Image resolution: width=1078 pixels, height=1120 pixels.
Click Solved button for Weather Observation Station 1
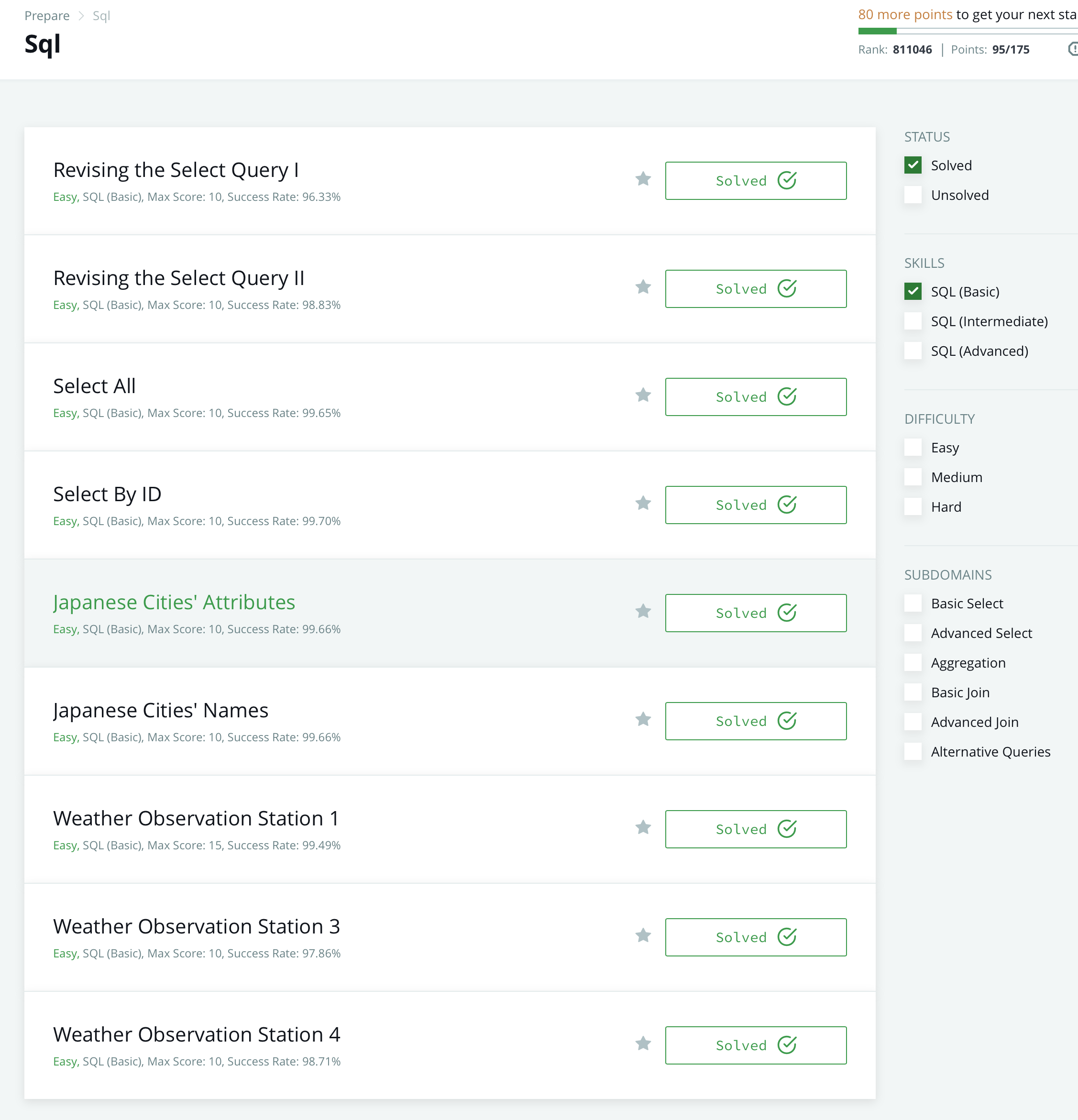[756, 829]
